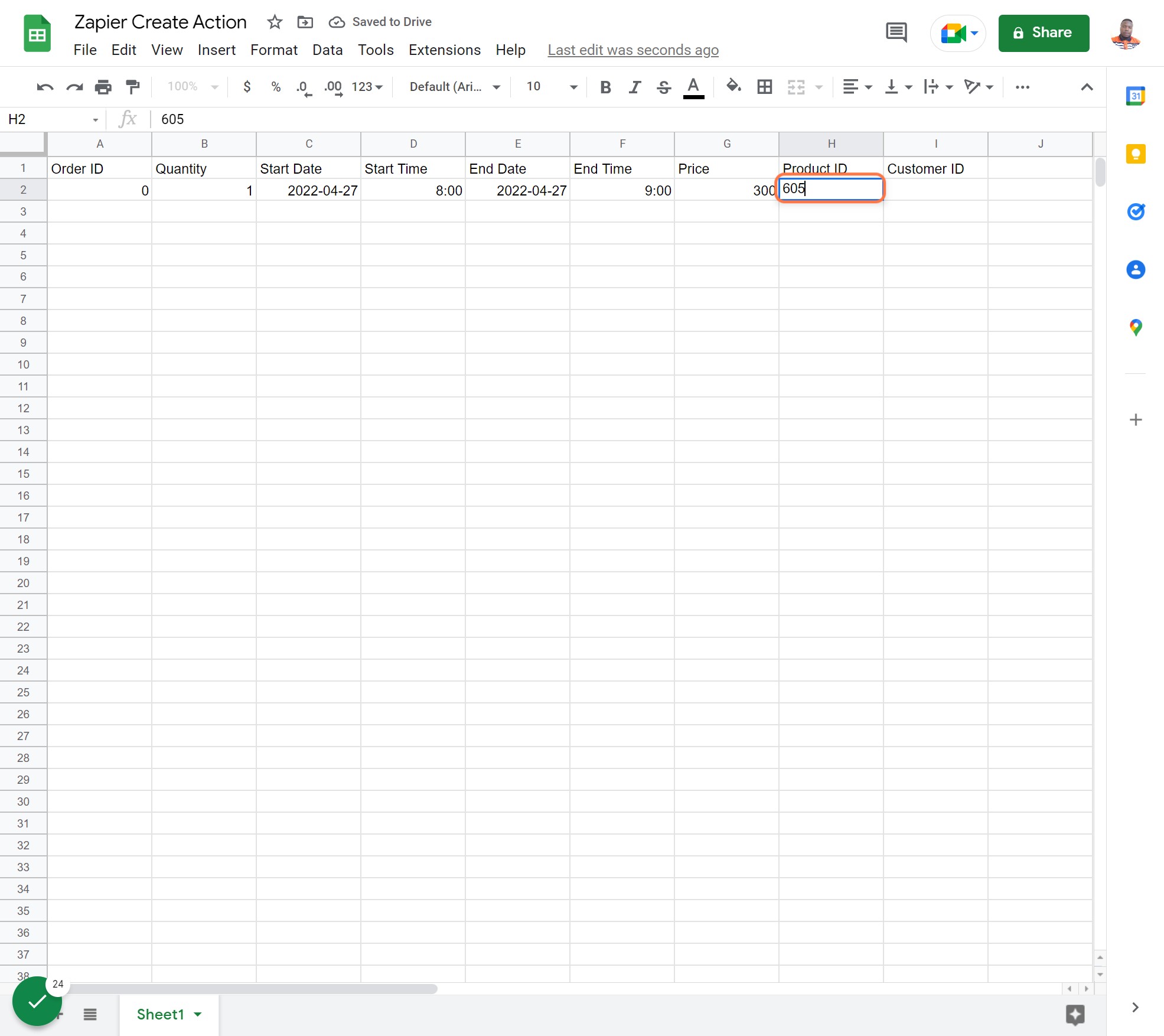1164x1036 pixels.
Task: Open the font size 10 dropdown
Action: point(552,87)
